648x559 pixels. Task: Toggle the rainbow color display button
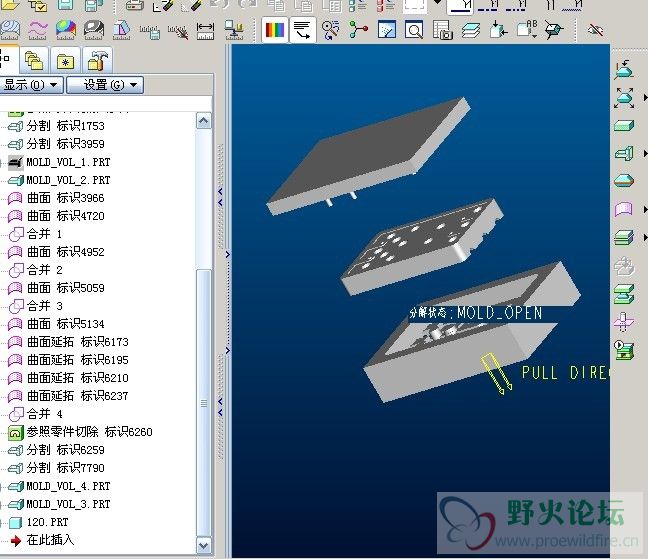point(275,30)
